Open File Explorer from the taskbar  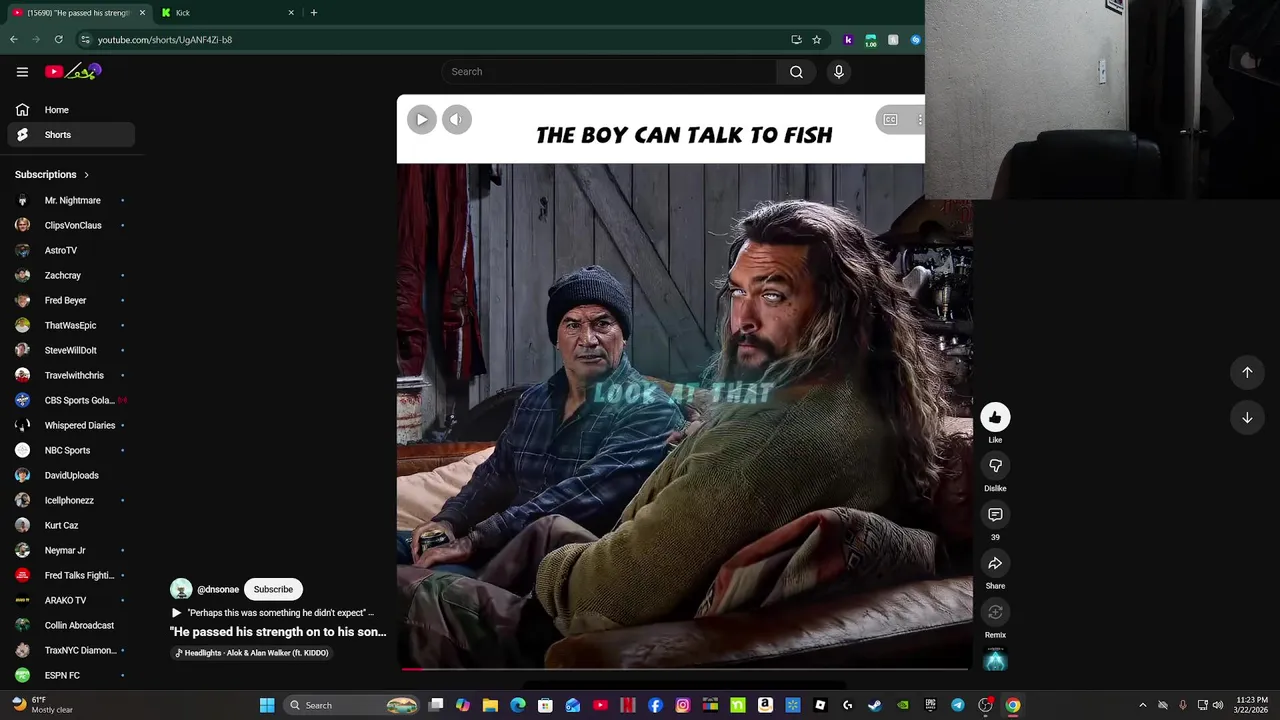(490, 705)
